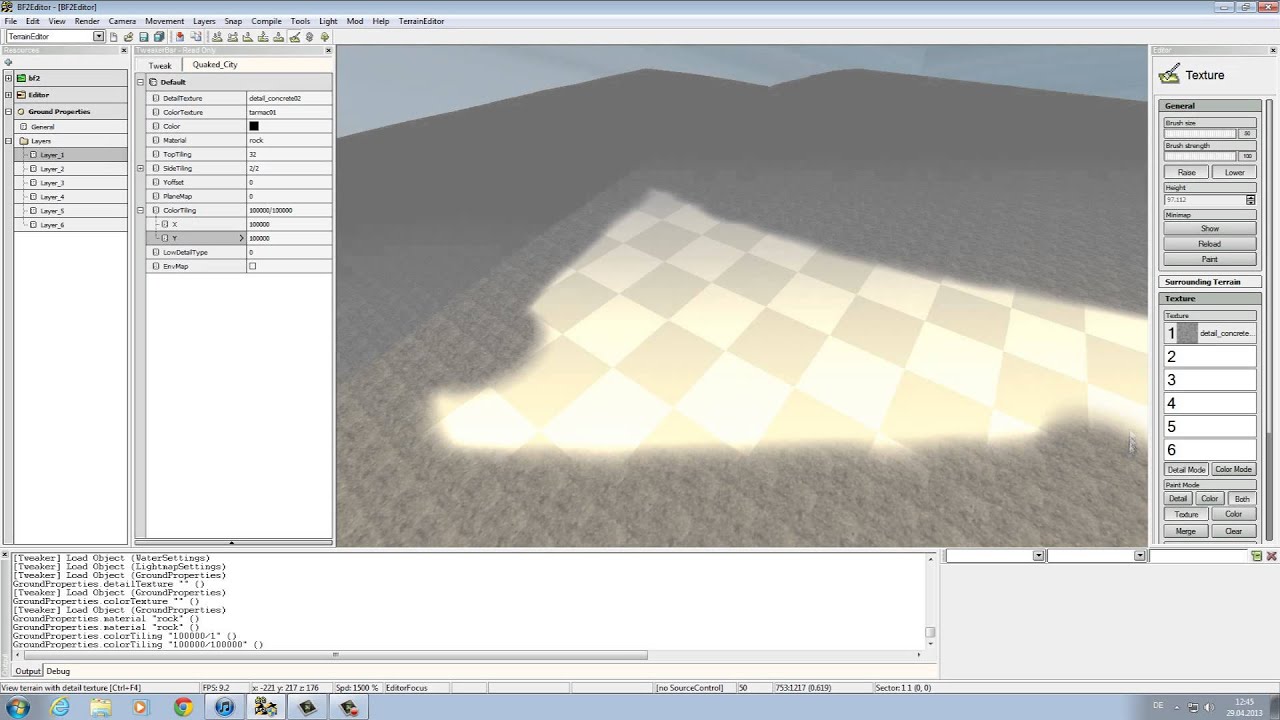The height and width of the screenshot is (720, 1280).
Task: Open Windows Media Player from taskbar
Action: (140, 707)
